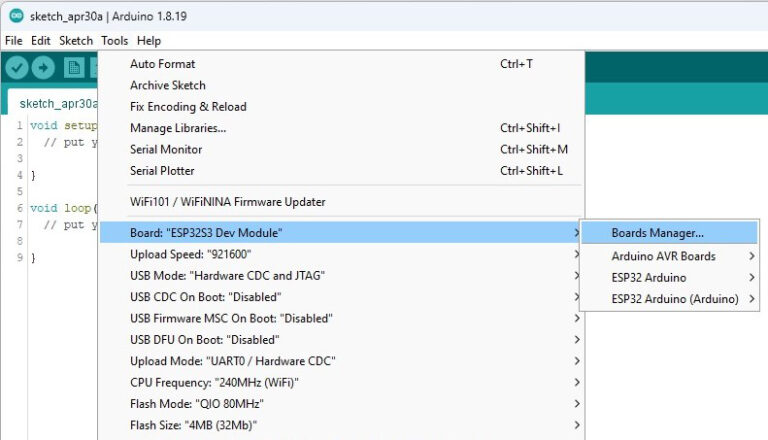Viewport: 768px width, 440px height.
Task: Click the Arduino logo in title bar
Action: 15,15
